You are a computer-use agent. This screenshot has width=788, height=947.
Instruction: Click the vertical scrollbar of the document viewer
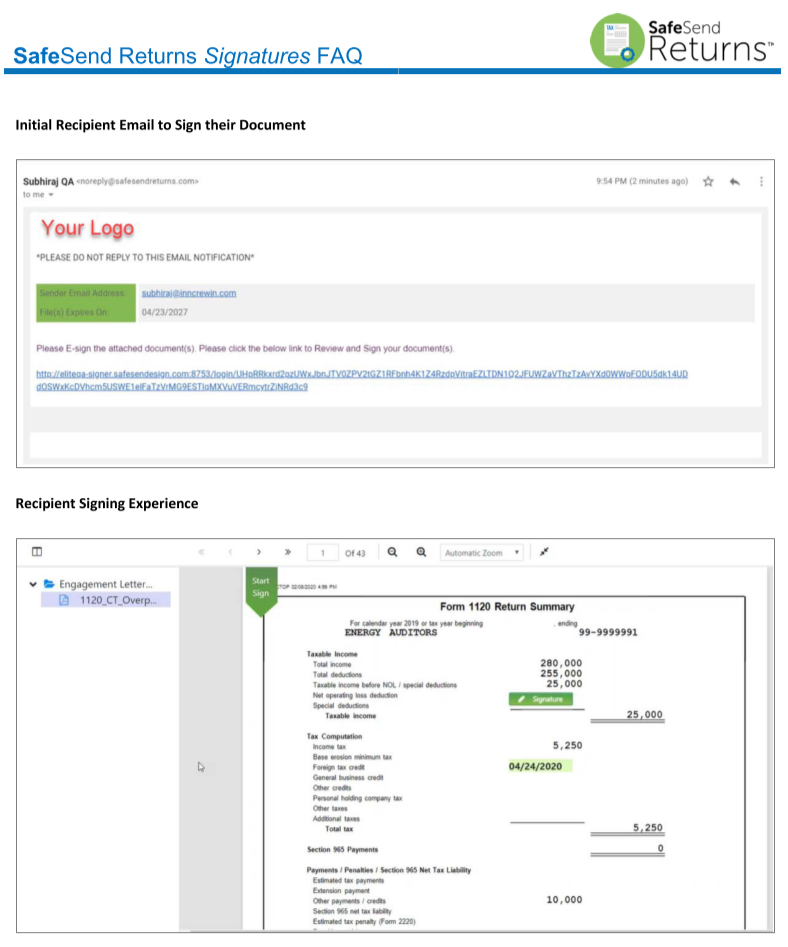coord(770,749)
